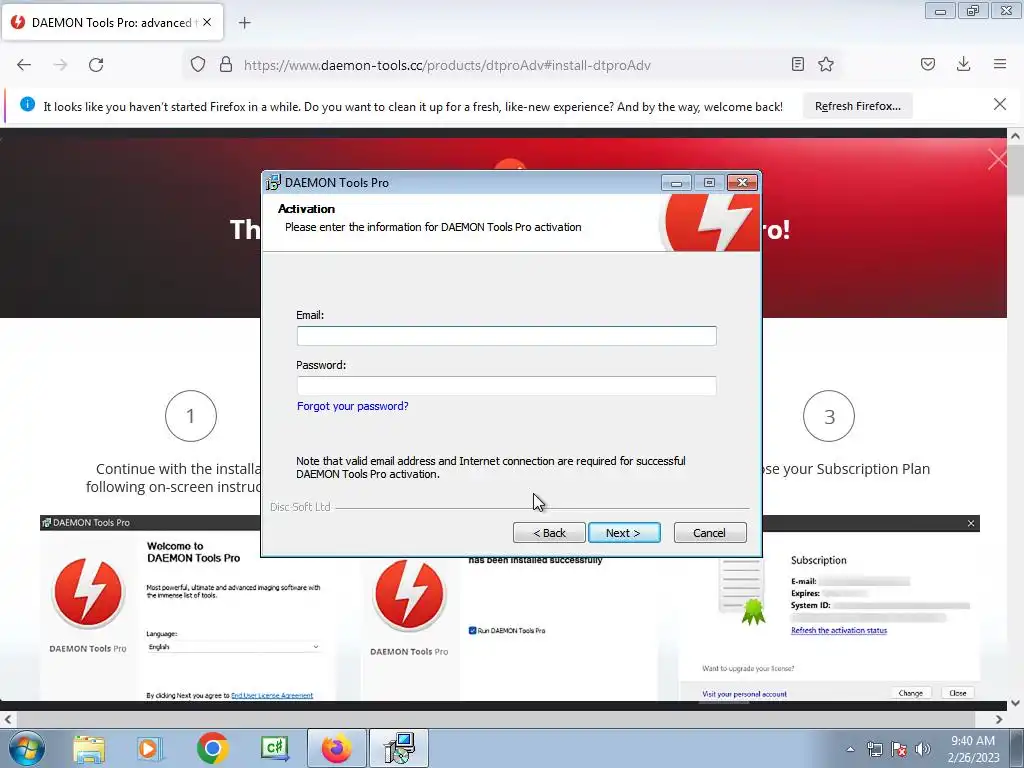Click the green certificate ribbon image
Viewport: 1024px width, 768px height.
point(753,612)
